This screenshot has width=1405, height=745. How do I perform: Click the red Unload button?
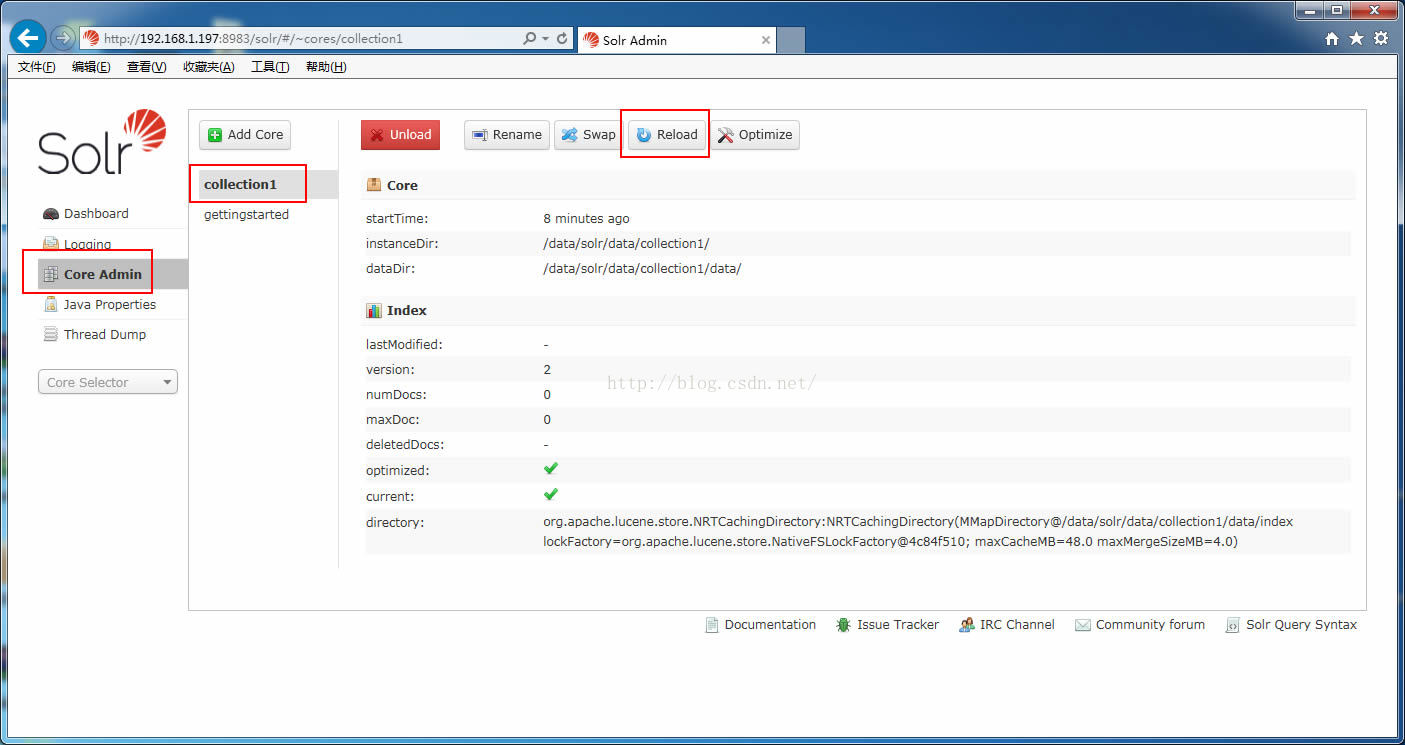tap(400, 135)
